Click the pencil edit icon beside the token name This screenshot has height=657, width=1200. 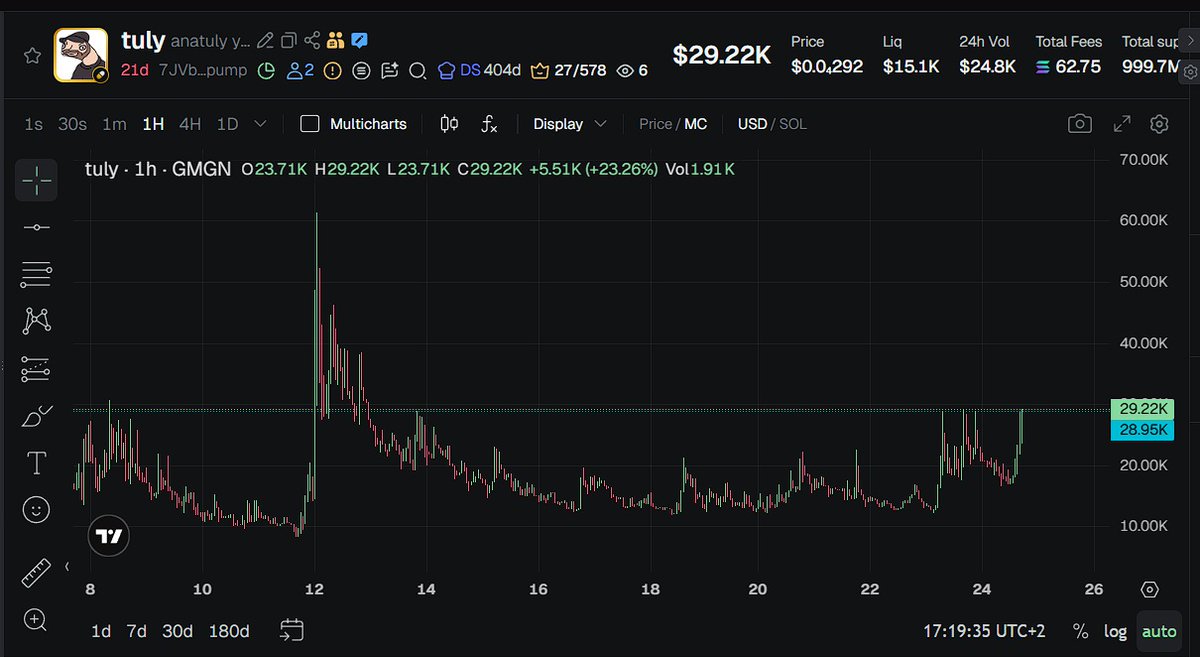click(265, 41)
